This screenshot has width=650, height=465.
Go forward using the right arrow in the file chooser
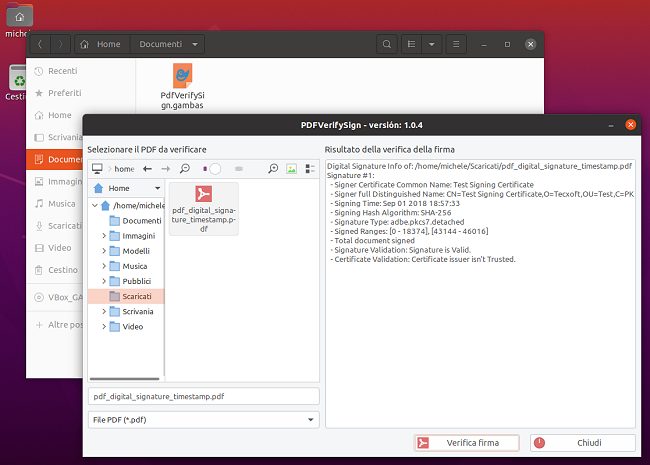point(166,169)
